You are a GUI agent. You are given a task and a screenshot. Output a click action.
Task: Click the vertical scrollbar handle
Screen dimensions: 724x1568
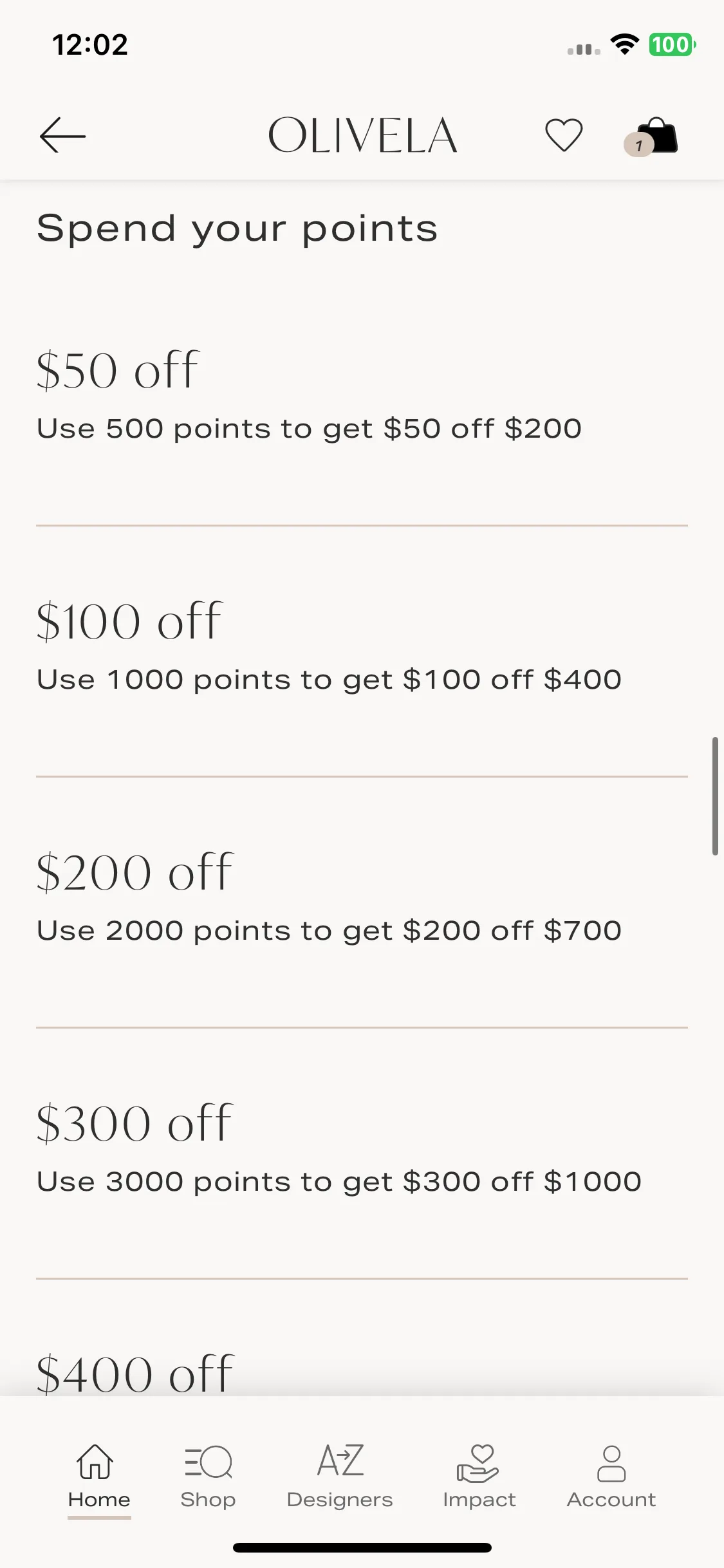(715, 796)
